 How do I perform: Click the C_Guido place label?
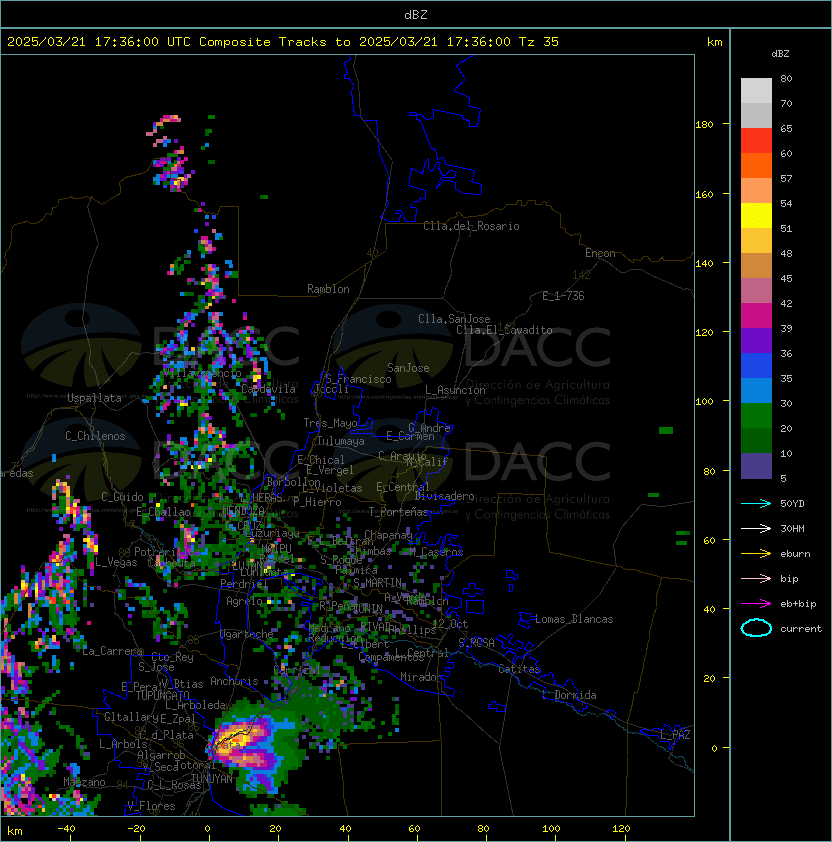(x=122, y=497)
